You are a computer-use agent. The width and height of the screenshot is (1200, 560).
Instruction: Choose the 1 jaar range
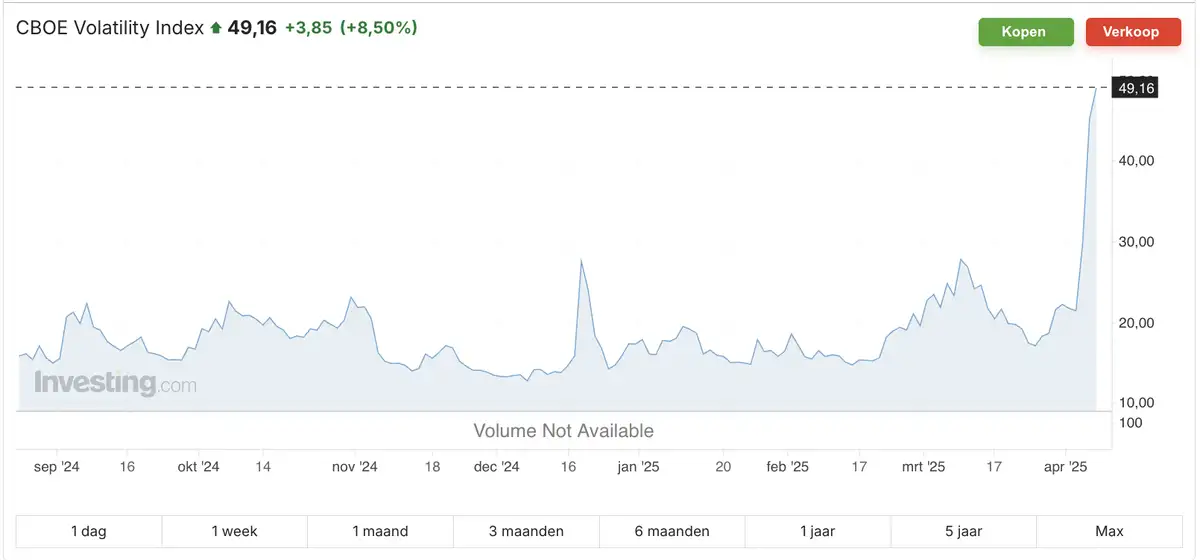[x=818, y=531]
